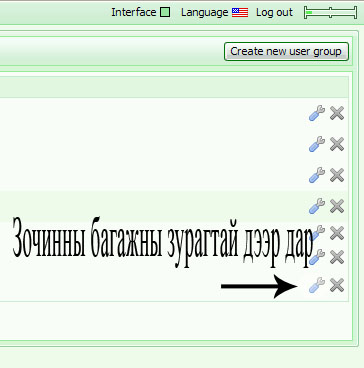Click the wrench icon the arrow points to
This screenshot has width=364, height=368.
[317, 285]
